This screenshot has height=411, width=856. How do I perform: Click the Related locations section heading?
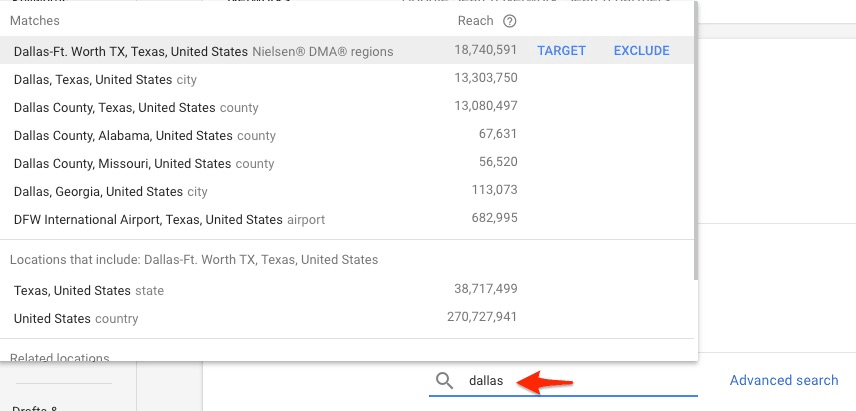60,357
